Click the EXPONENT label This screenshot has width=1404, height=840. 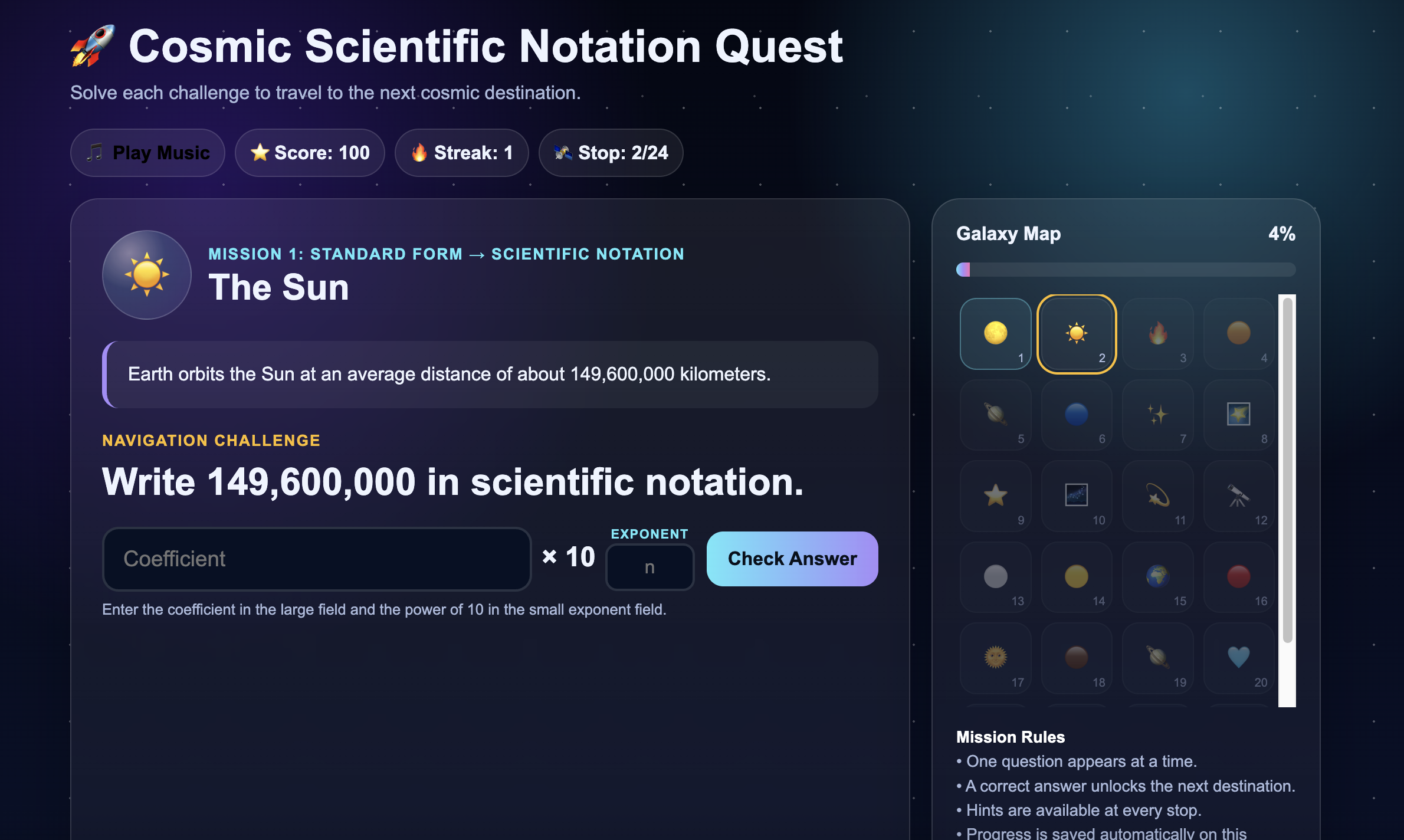[x=649, y=534]
